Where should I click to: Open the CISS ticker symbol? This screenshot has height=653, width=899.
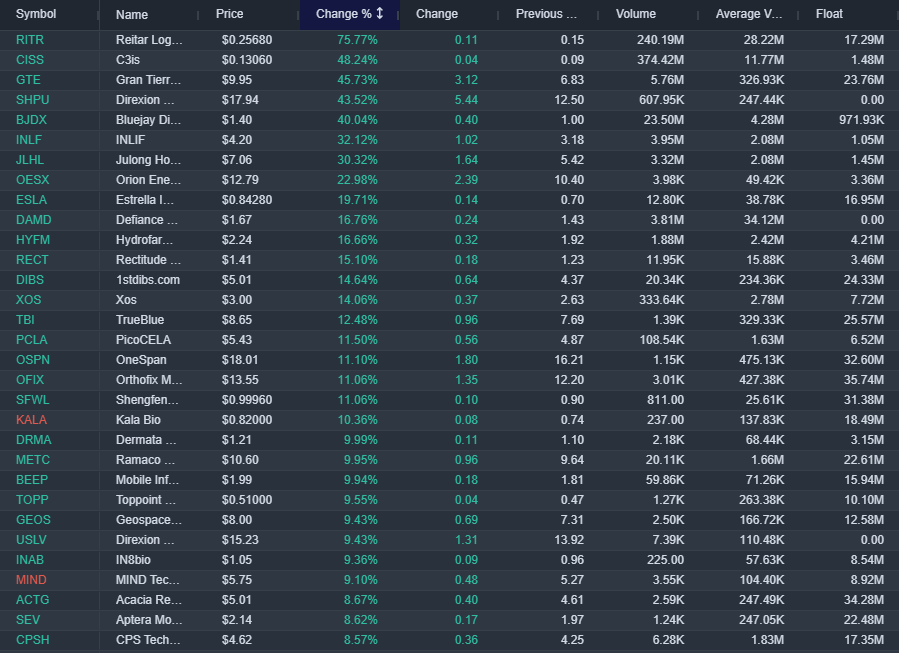tap(30, 60)
